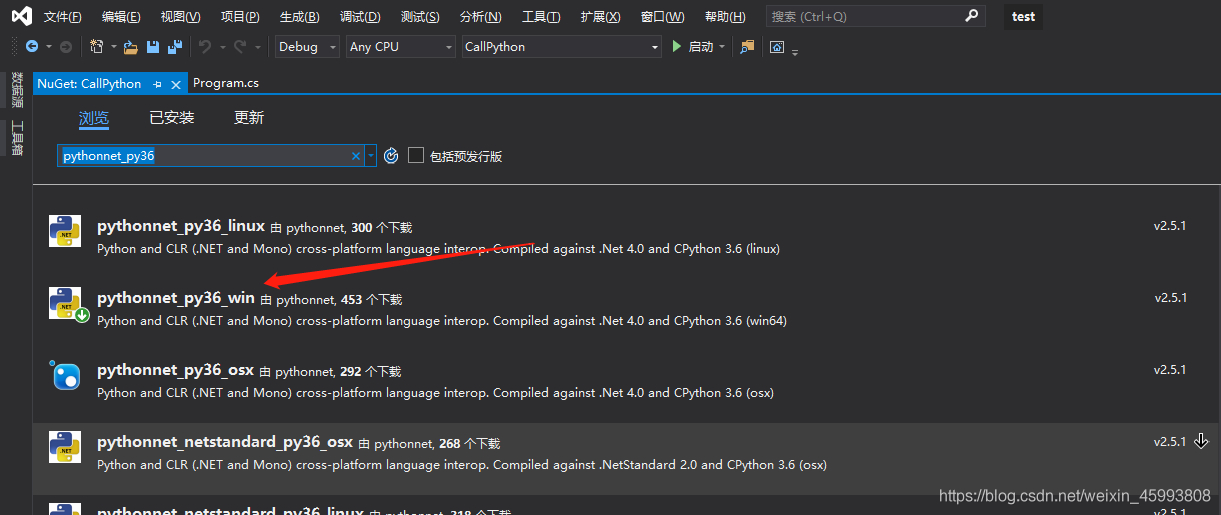Click the Undo arrow icon
The image size is (1221, 515).
pos(205,46)
